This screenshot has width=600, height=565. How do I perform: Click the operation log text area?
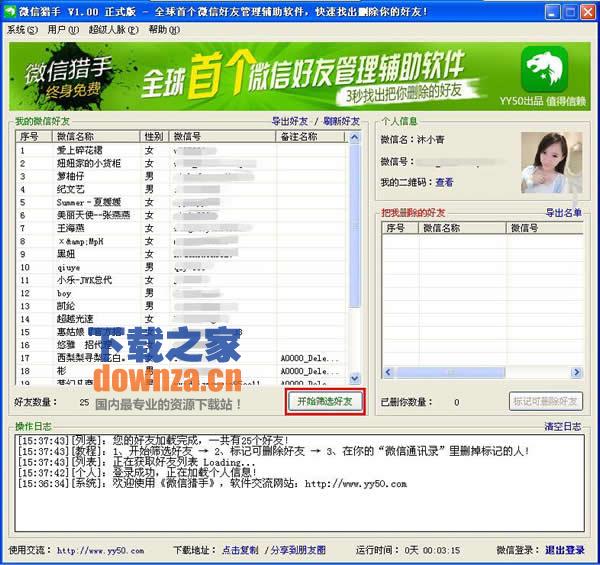pos(300,483)
